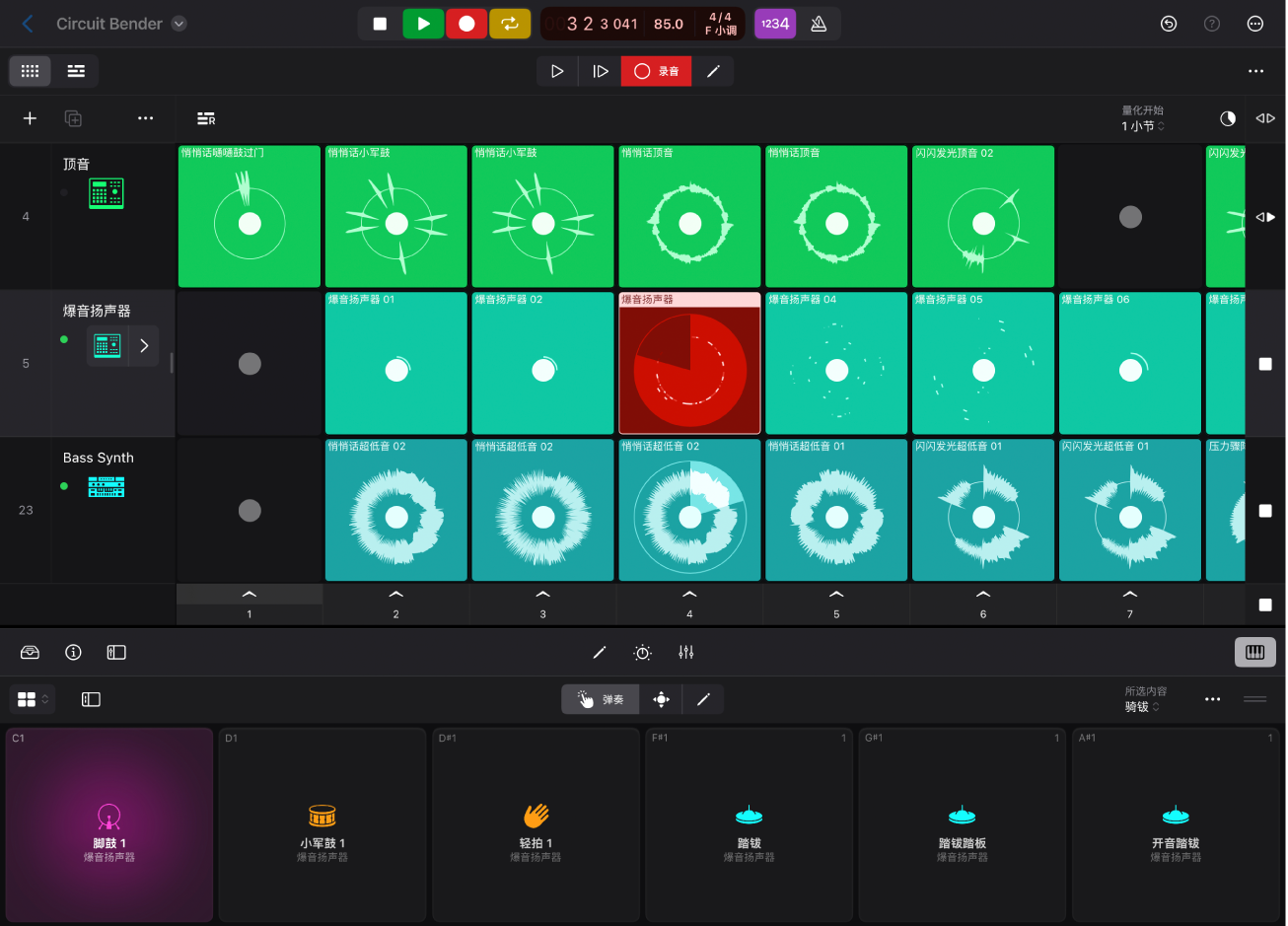Click the play-from-start button in grid toolbar
The image size is (1288, 926).
(x=600, y=71)
